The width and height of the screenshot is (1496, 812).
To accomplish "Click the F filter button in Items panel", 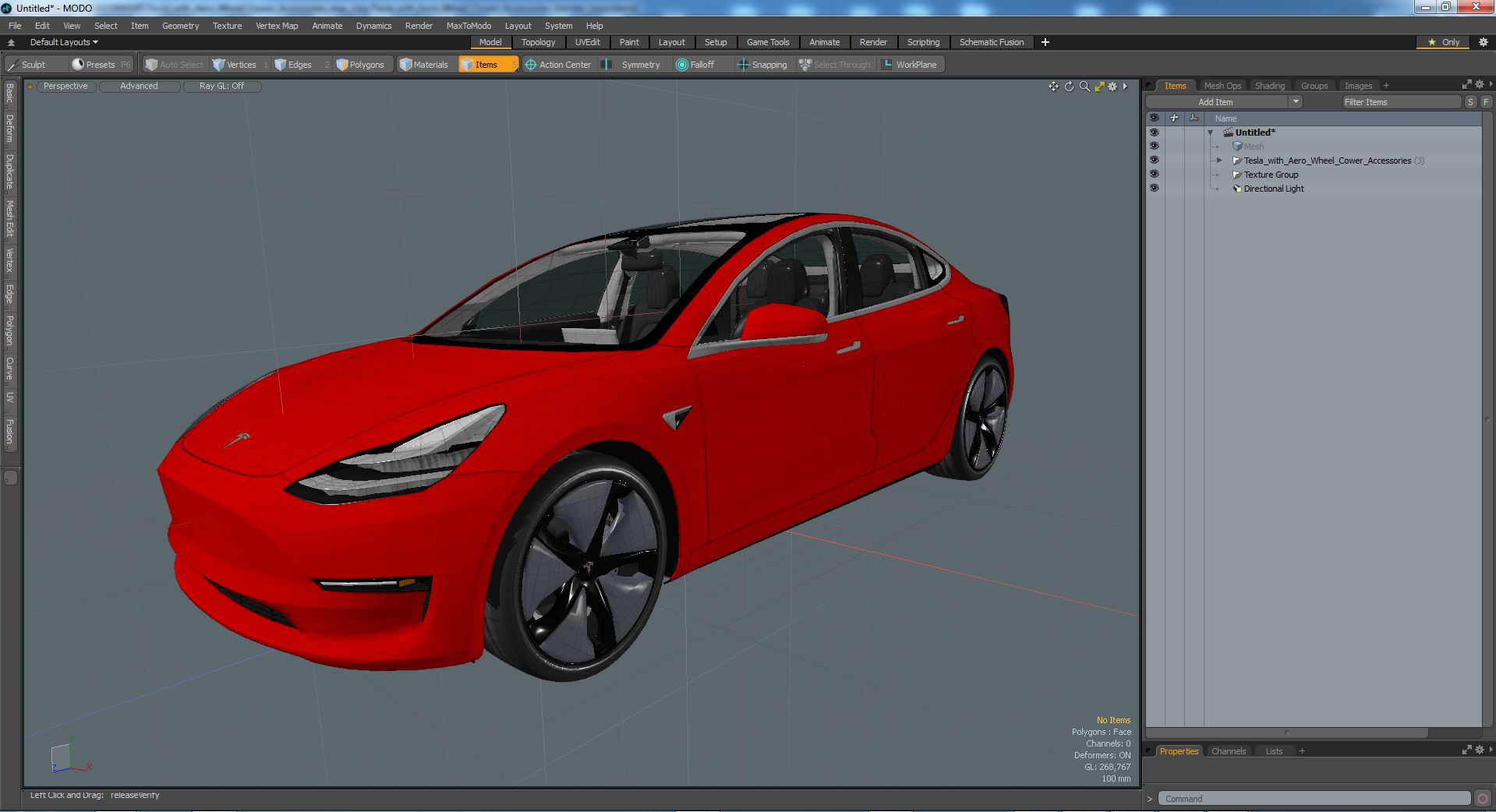I will tap(1486, 102).
